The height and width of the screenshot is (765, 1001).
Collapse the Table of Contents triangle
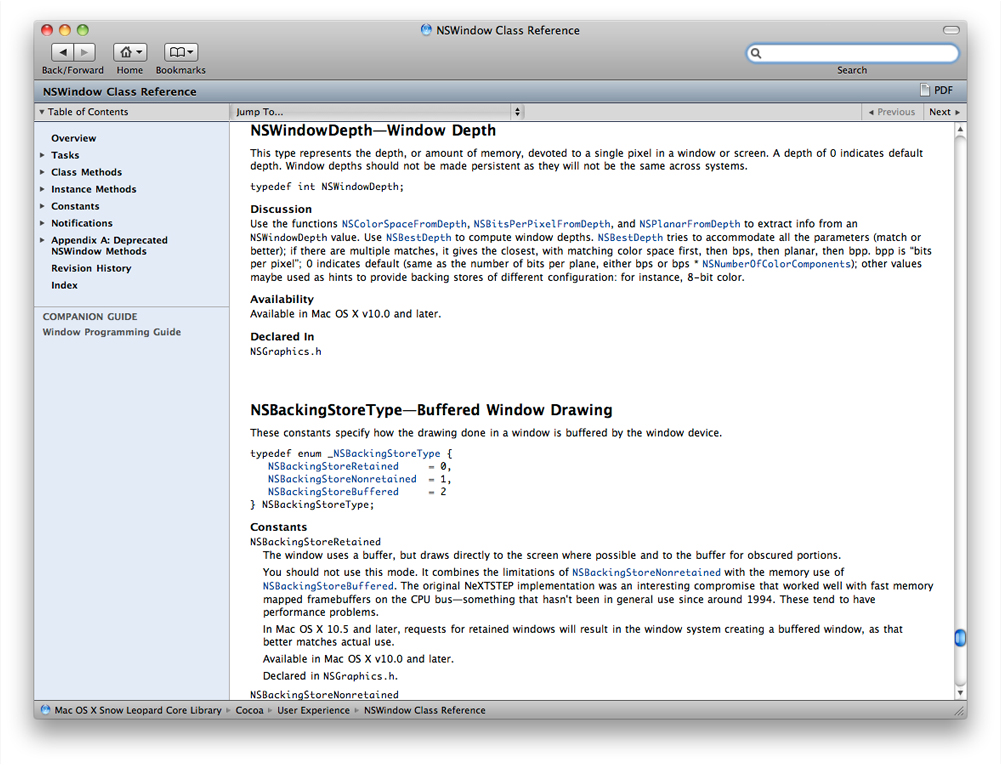coord(41,112)
